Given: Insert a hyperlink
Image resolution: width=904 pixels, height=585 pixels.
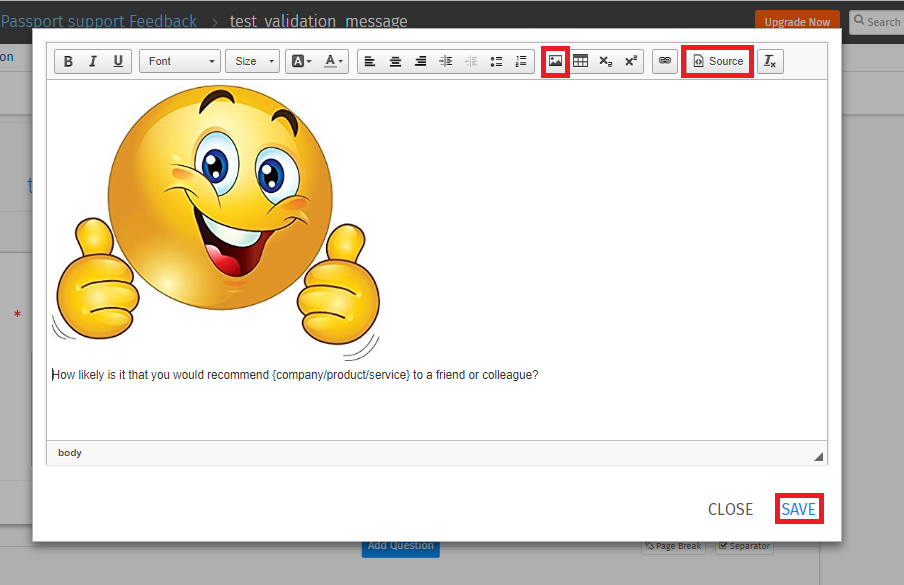Looking at the screenshot, I should coord(664,62).
